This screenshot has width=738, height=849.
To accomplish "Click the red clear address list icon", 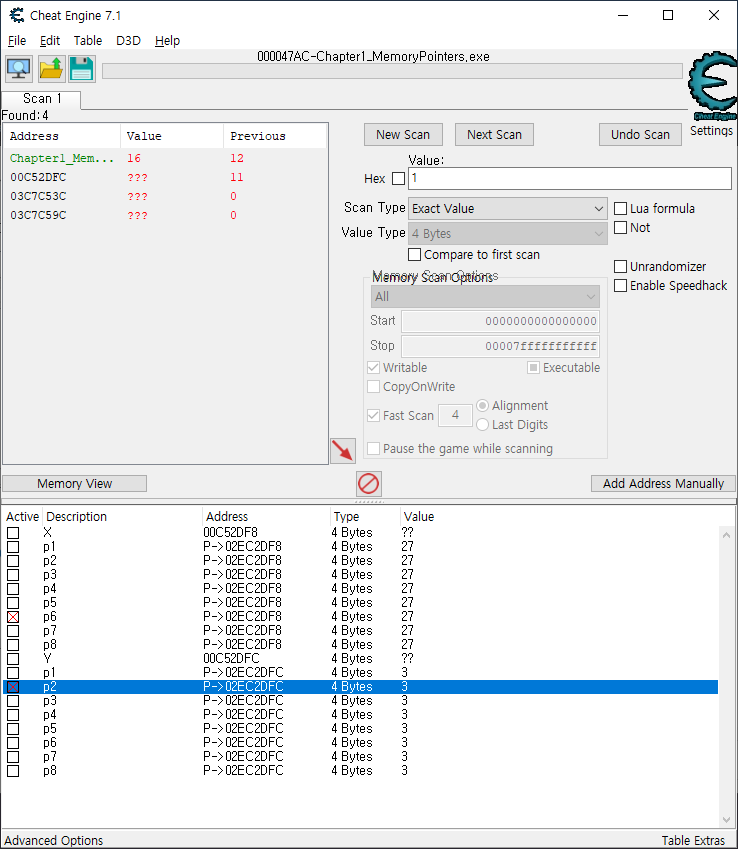I will 369,484.
